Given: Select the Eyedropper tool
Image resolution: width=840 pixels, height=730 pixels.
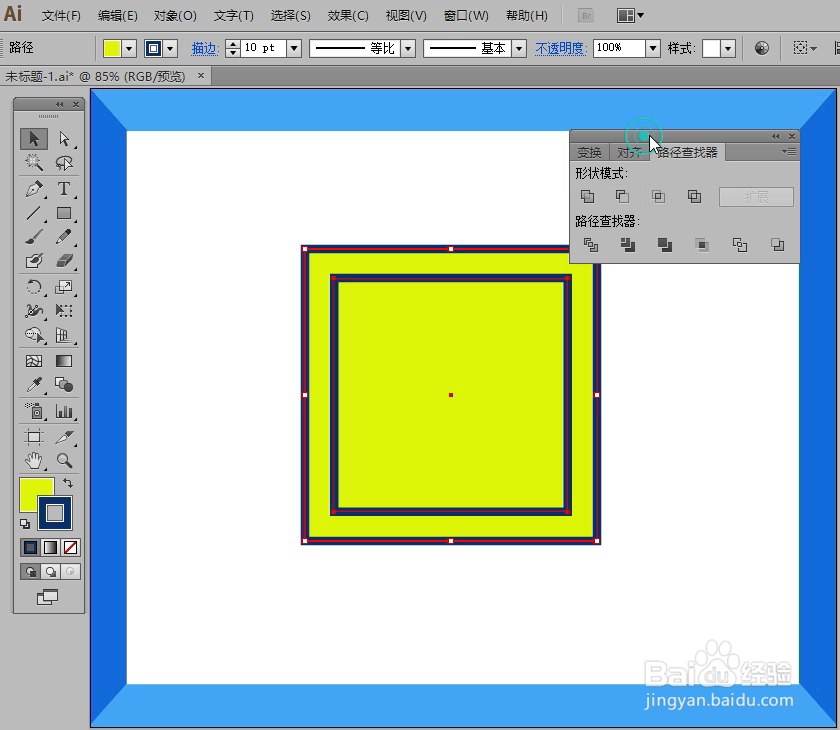Looking at the screenshot, I should pyautogui.click(x=34, y=385).
